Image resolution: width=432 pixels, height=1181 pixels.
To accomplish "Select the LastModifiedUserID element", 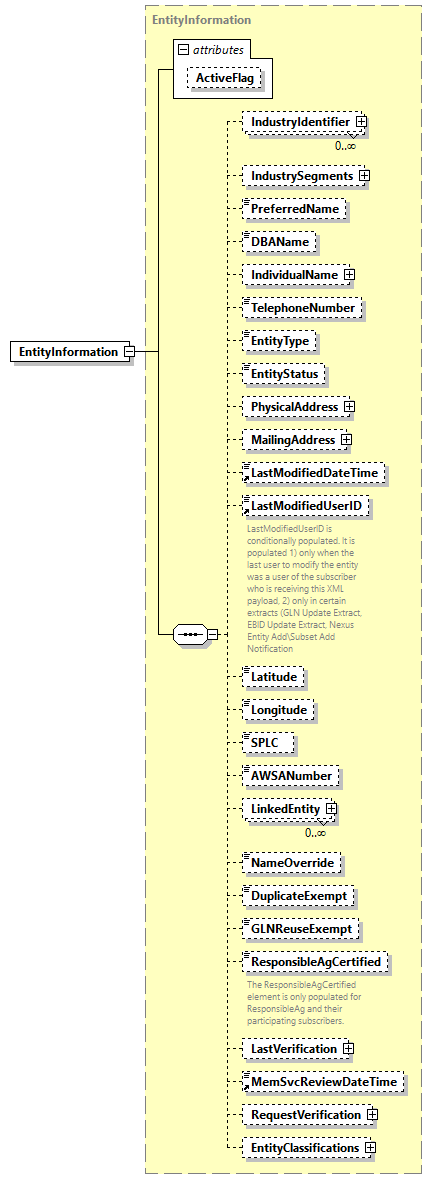I will [x=306, y=506].
